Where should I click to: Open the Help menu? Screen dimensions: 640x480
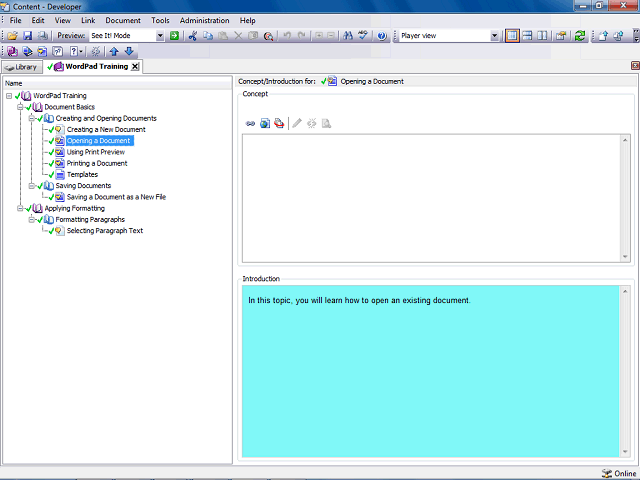point(247,20)
